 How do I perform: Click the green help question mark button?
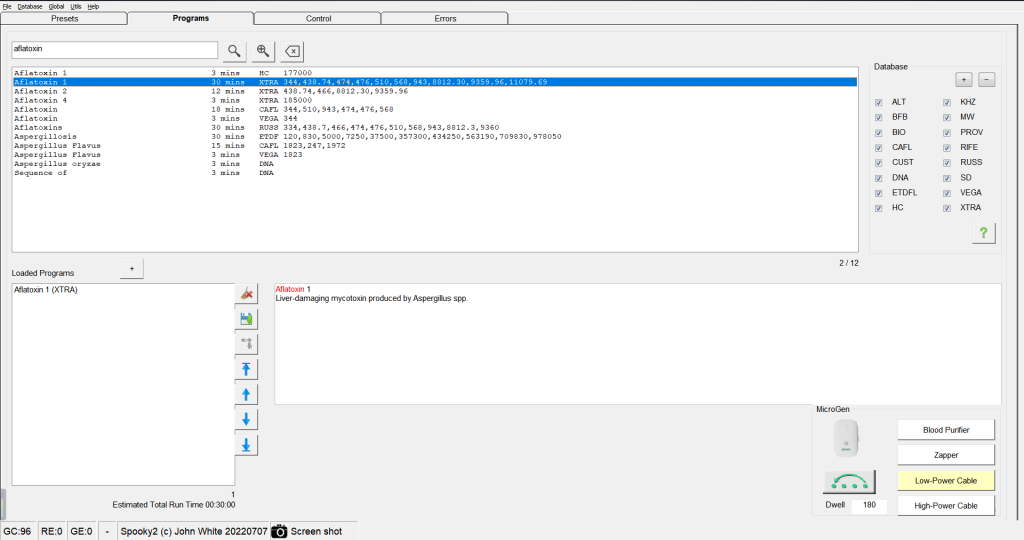click(x=983, y=233)
